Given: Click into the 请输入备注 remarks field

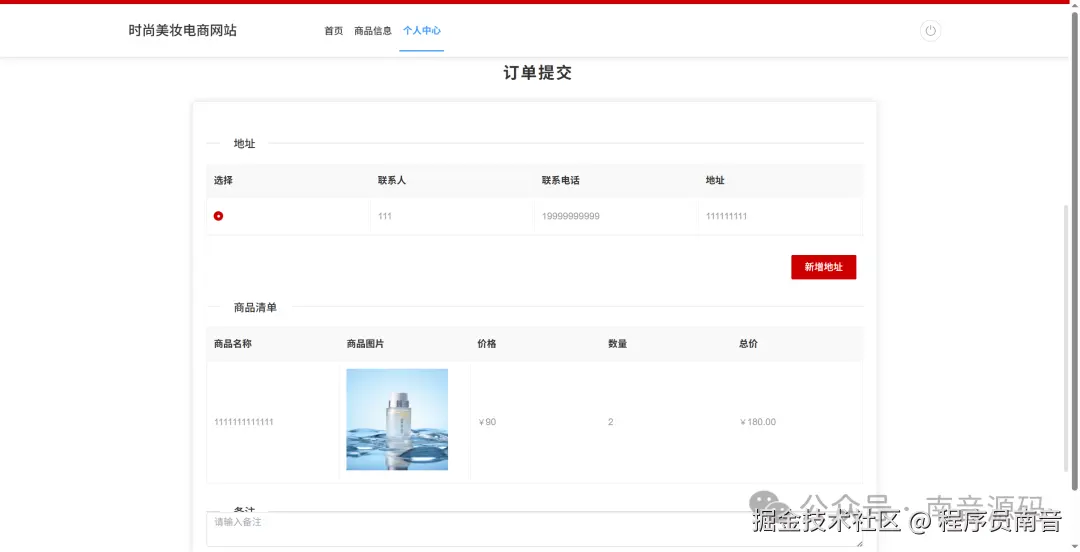Looking at the screenshot, I should (x=534, y=529).
